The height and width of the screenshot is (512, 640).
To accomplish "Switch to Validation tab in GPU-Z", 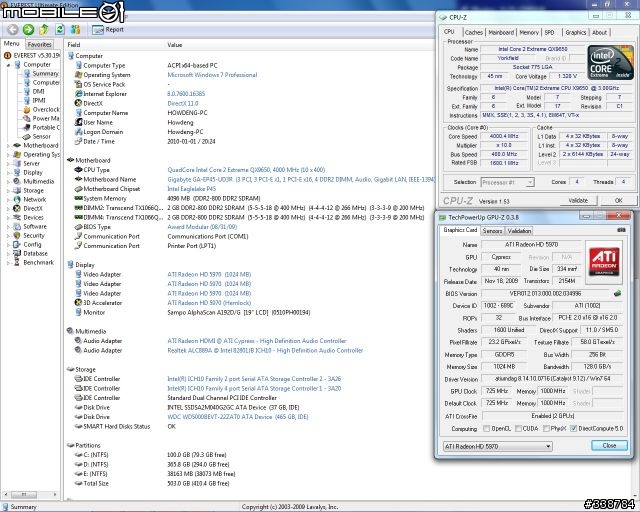I will pyautogui.click(x=519, y=231).
